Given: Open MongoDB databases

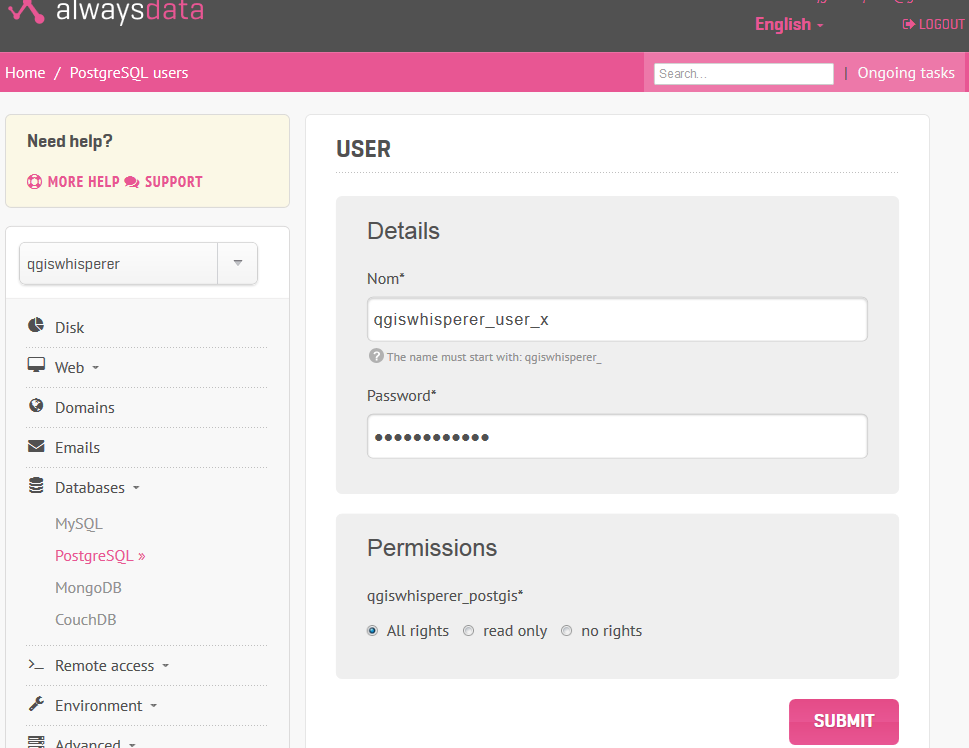Looking at the screenshot, I should [88, 588].
